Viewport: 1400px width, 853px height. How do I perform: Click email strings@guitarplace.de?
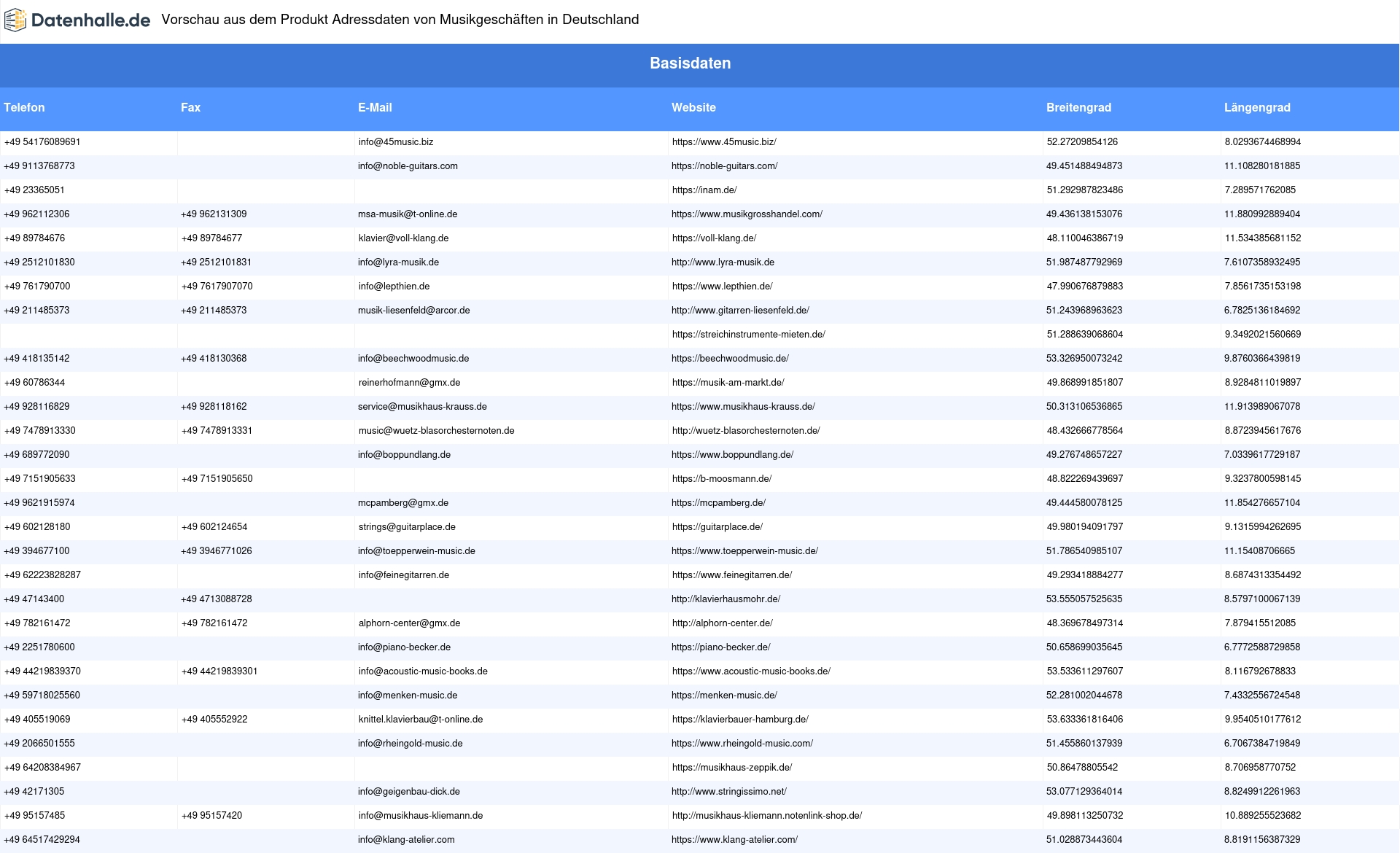407,527
